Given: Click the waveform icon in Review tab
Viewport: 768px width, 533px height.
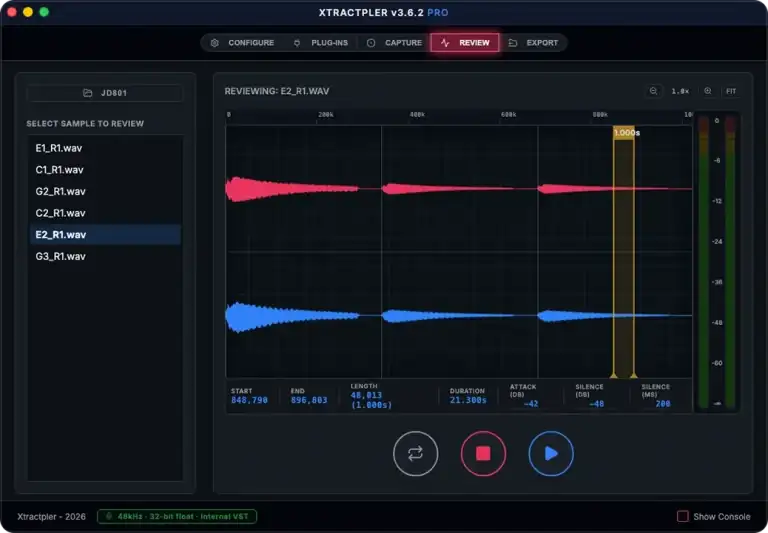Looking at the screenshot, I should [x=445, y=43].
